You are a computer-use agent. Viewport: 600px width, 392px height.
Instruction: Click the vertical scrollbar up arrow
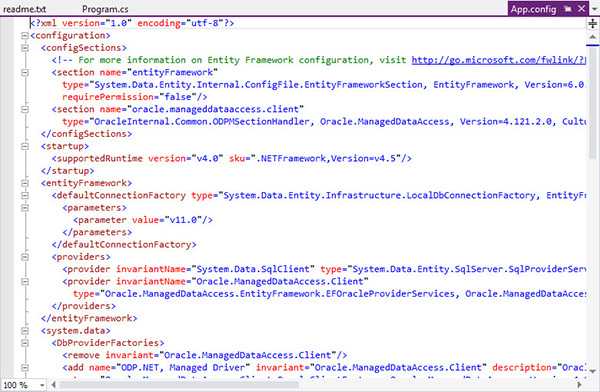592,37
